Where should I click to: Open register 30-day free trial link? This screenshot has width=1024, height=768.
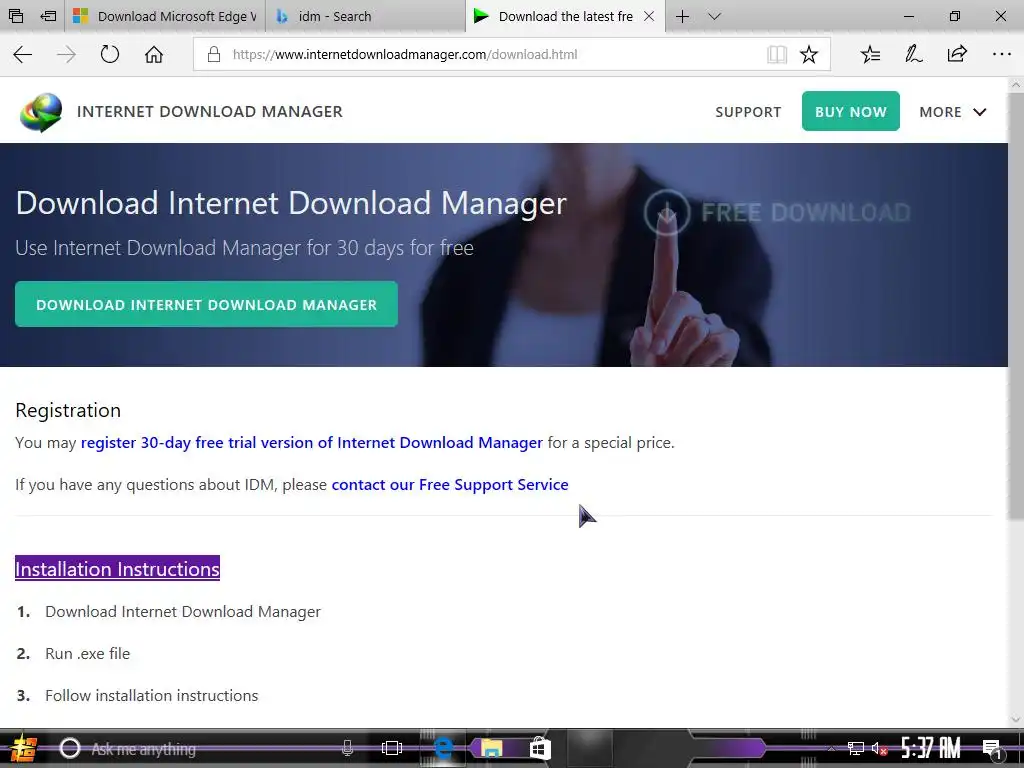tap(312, 443)
